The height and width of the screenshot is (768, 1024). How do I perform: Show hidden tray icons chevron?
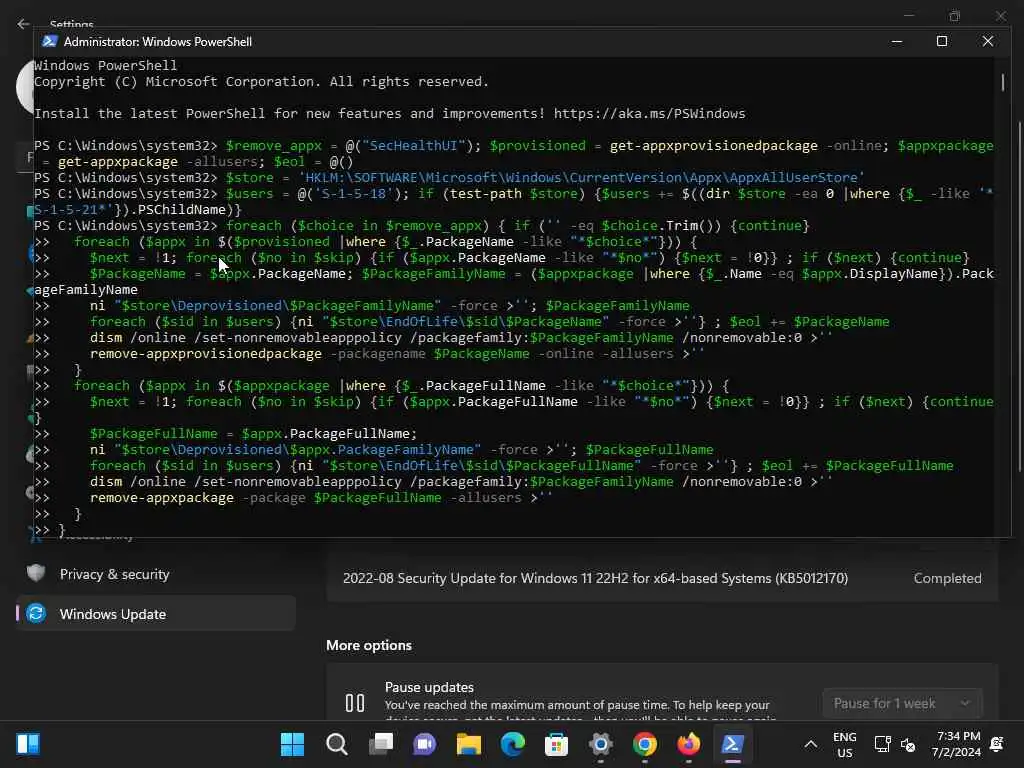pos(810,744)
